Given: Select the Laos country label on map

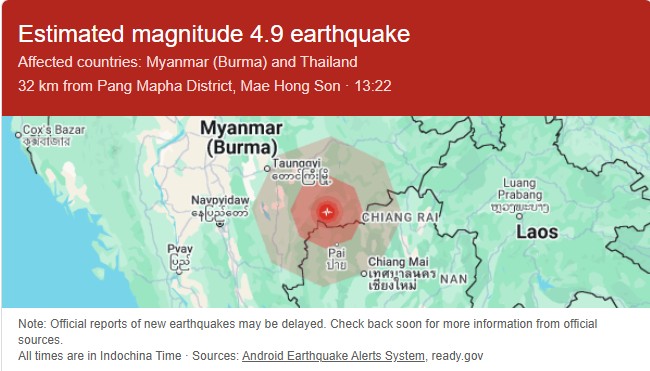Looking at the screenshot, I should coord(537,232).
